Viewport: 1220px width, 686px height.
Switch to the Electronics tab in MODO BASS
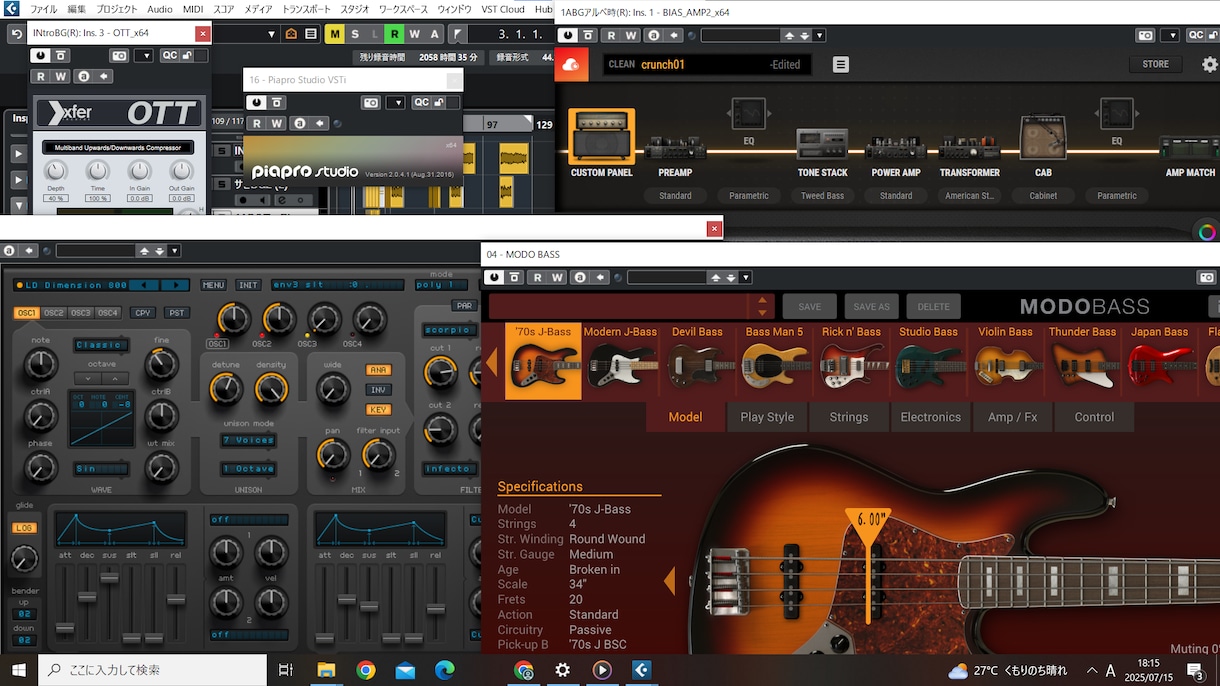coord(930,417)
